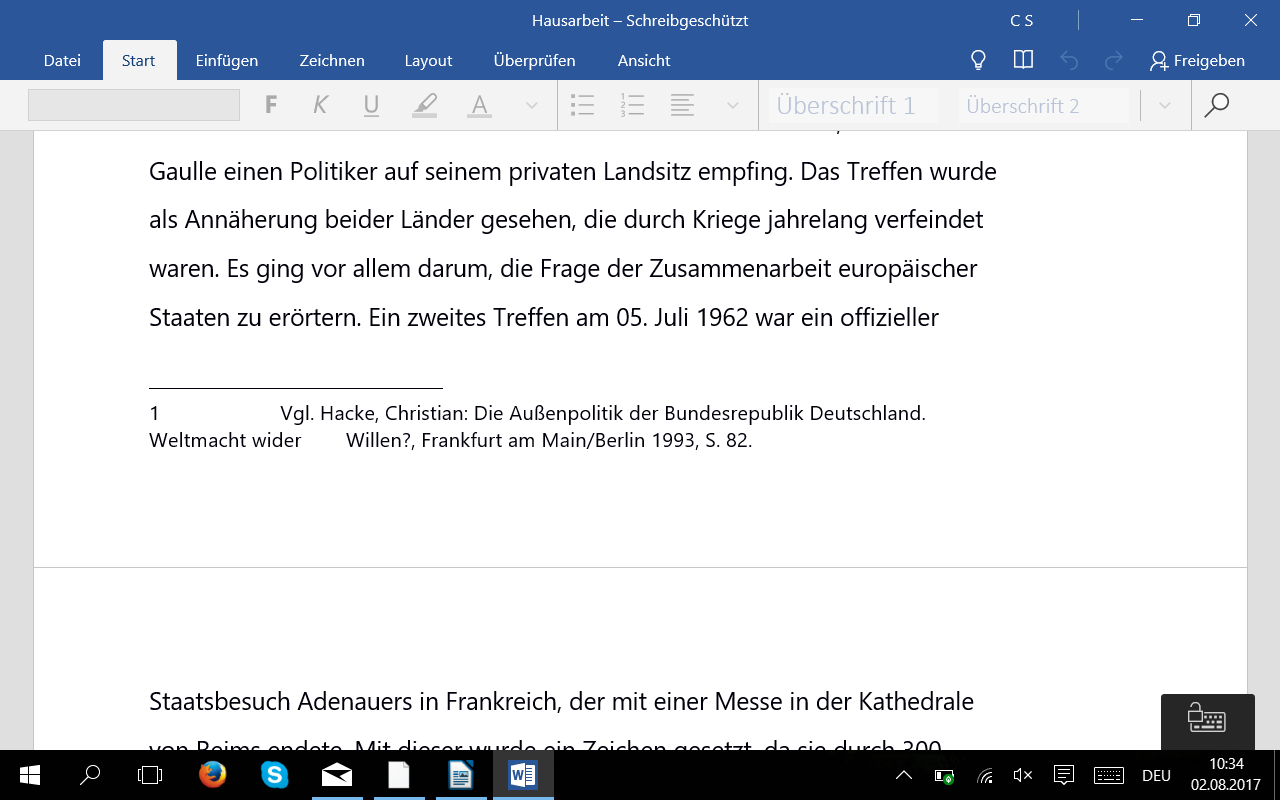The width and height of the screenshot is (1280, 800).
Task: Click footnote number 1
Action: pyautogui.click(x=155, y=413)
